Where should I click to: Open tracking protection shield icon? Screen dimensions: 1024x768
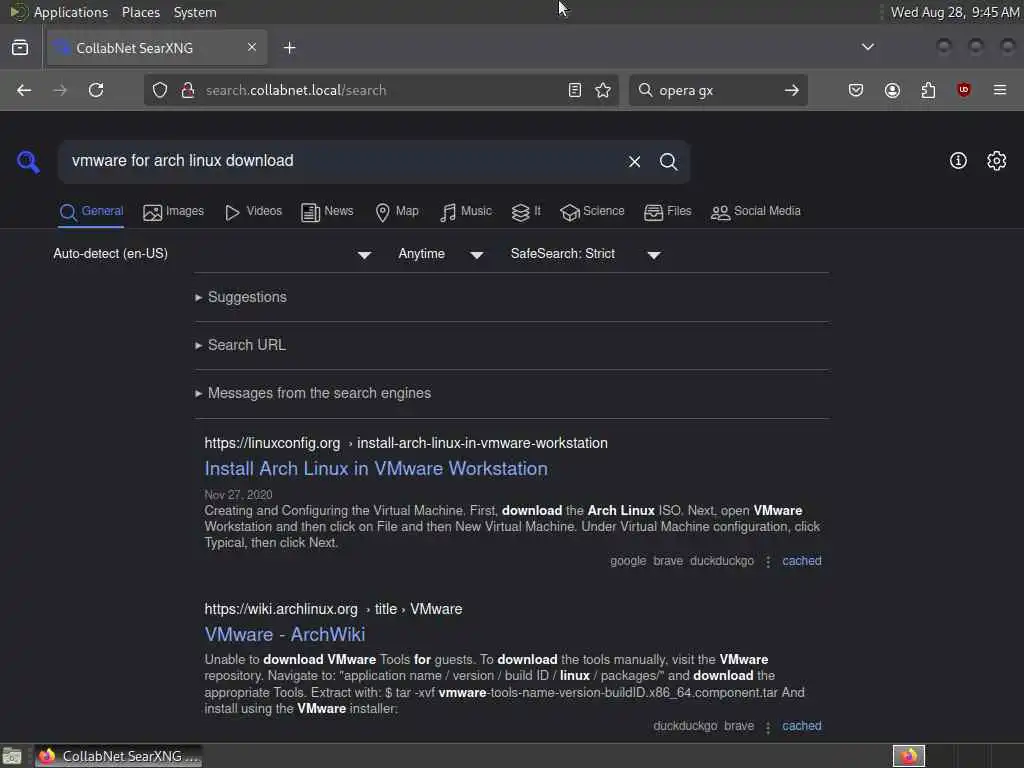(160, 90)
